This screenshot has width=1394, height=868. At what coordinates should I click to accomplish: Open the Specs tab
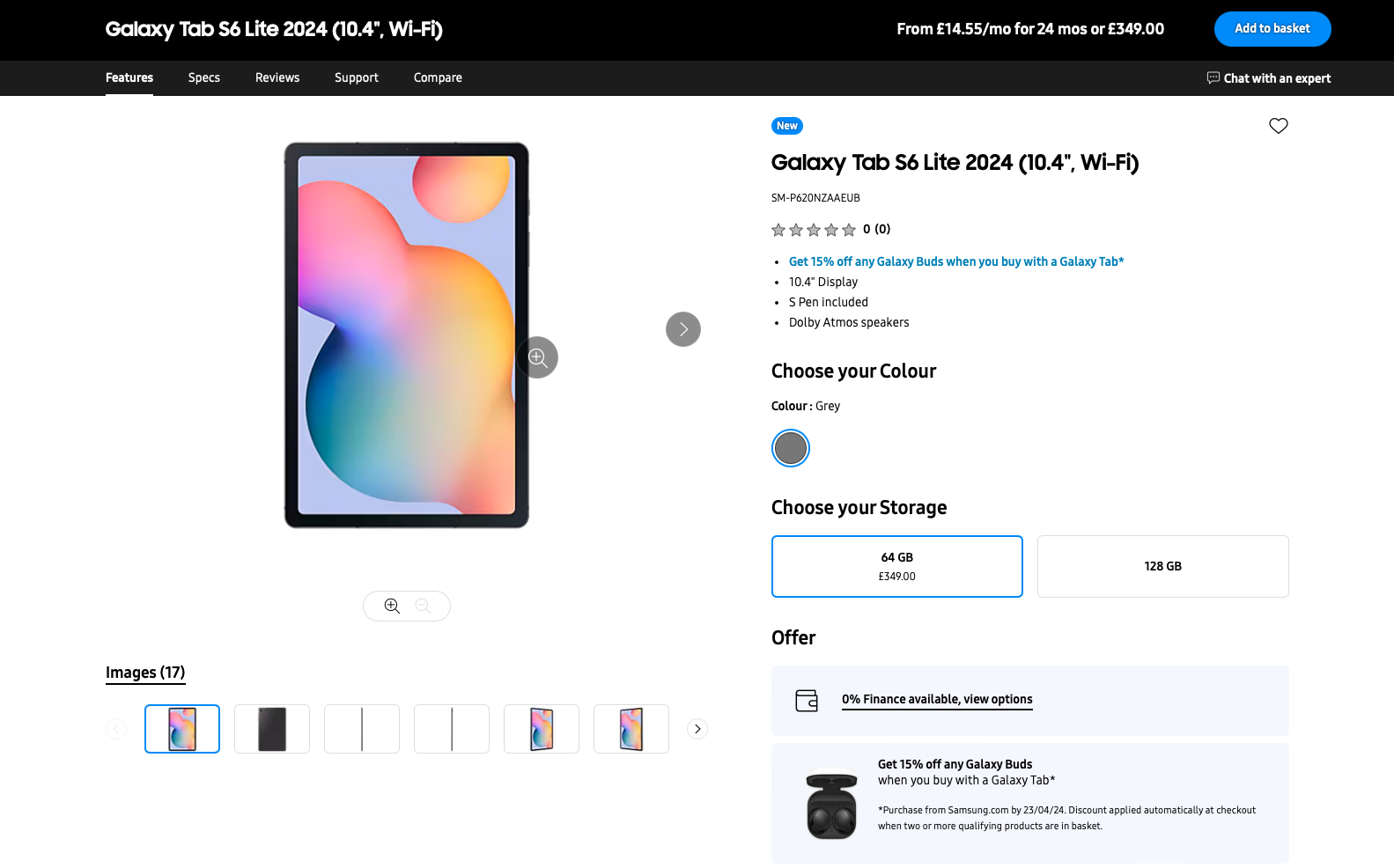tap(203, 77)
